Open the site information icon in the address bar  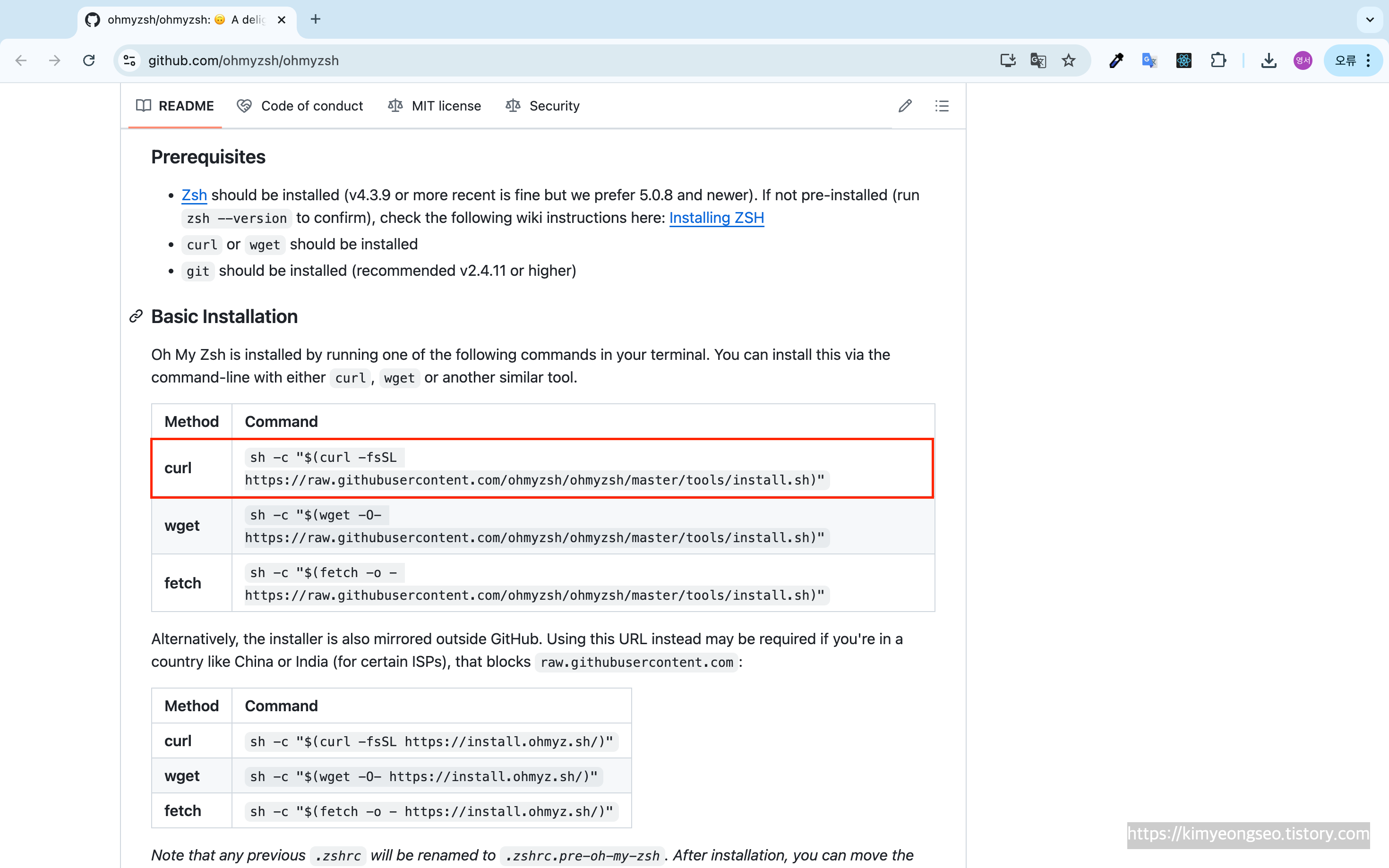click(130, 60)
